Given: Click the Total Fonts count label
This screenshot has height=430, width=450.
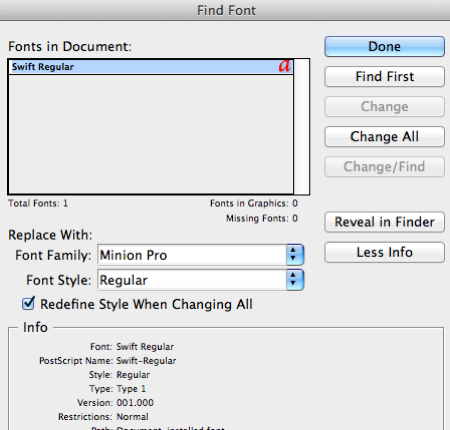Looking at the screenshot, I should coord(38,203).
